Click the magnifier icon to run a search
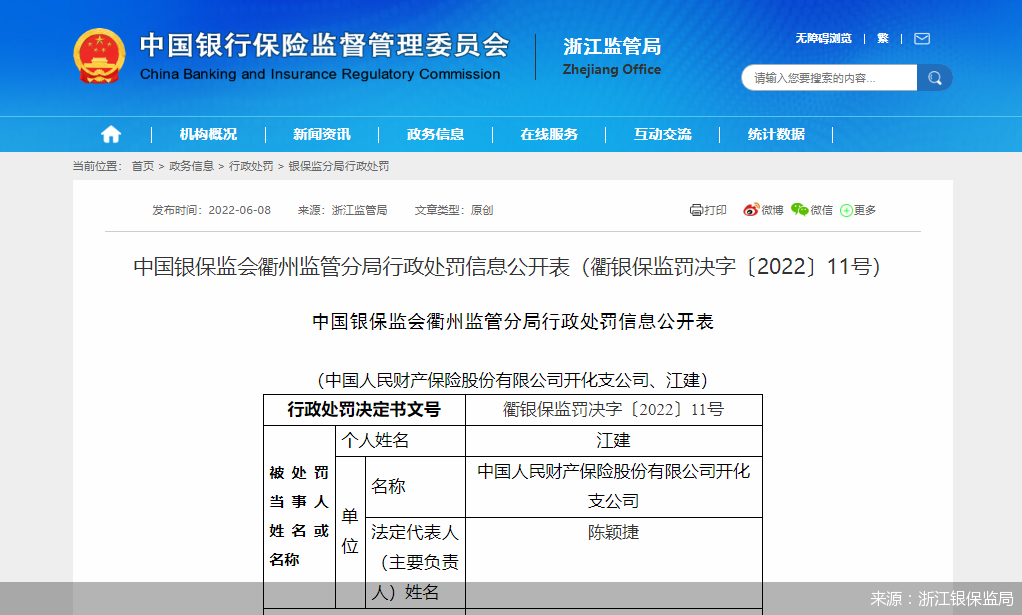 click(934, 77)
